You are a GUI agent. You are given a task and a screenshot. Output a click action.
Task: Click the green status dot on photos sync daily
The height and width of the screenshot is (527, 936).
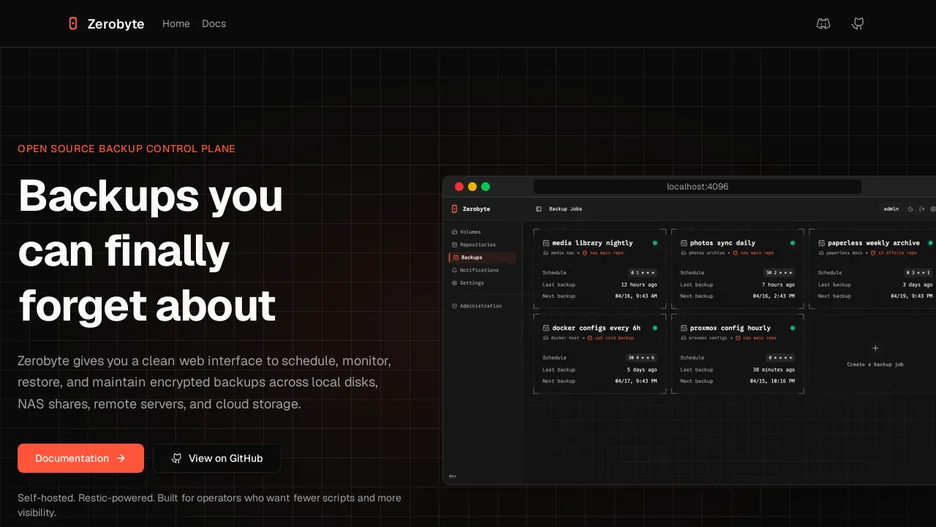click(793, 243)
